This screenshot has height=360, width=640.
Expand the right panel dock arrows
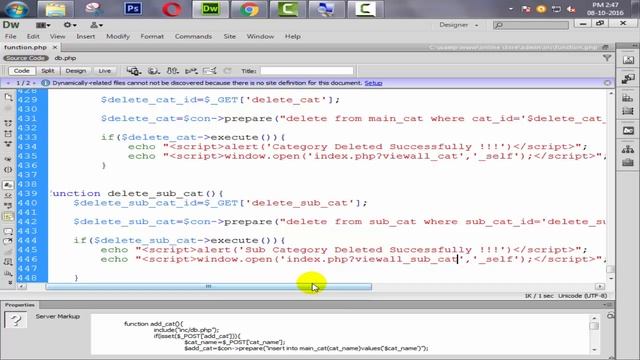[635, 45]
